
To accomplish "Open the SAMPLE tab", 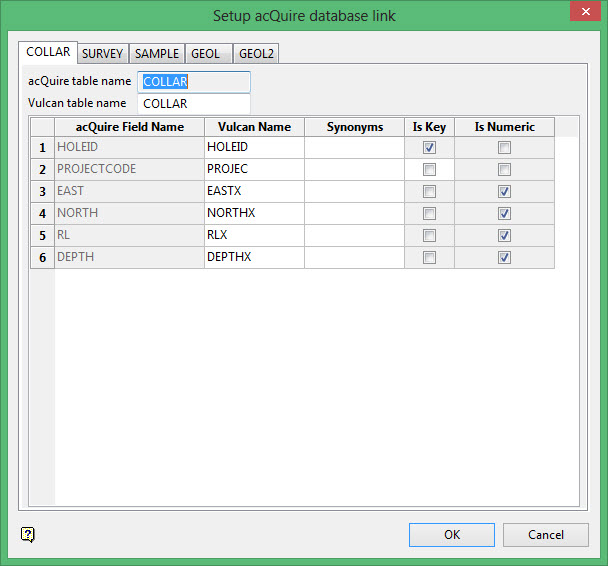I will 157,53.
